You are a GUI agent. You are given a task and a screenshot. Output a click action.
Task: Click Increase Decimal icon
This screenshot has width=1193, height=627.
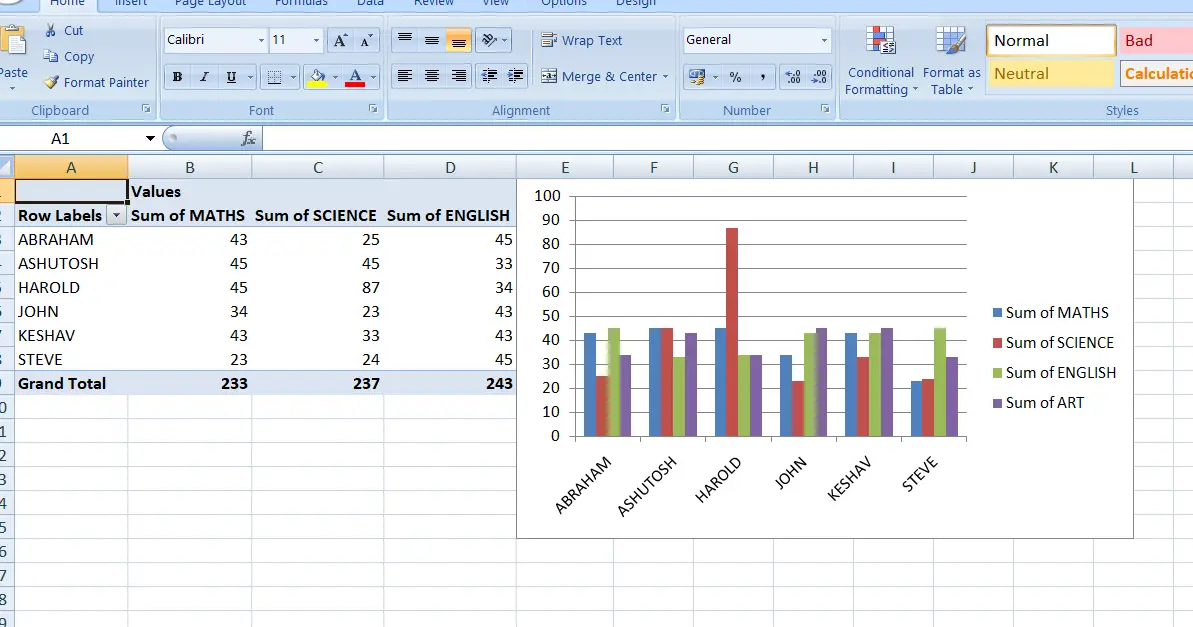point(793,77)
